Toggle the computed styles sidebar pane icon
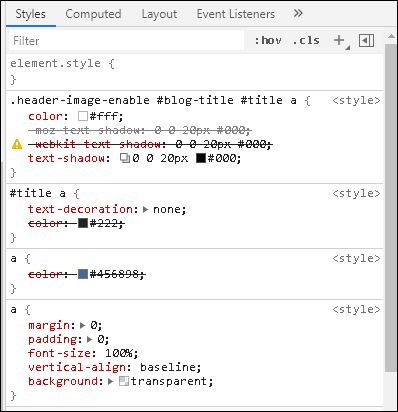398x412 pixels. pyautogui.click(x=366, y=41)
